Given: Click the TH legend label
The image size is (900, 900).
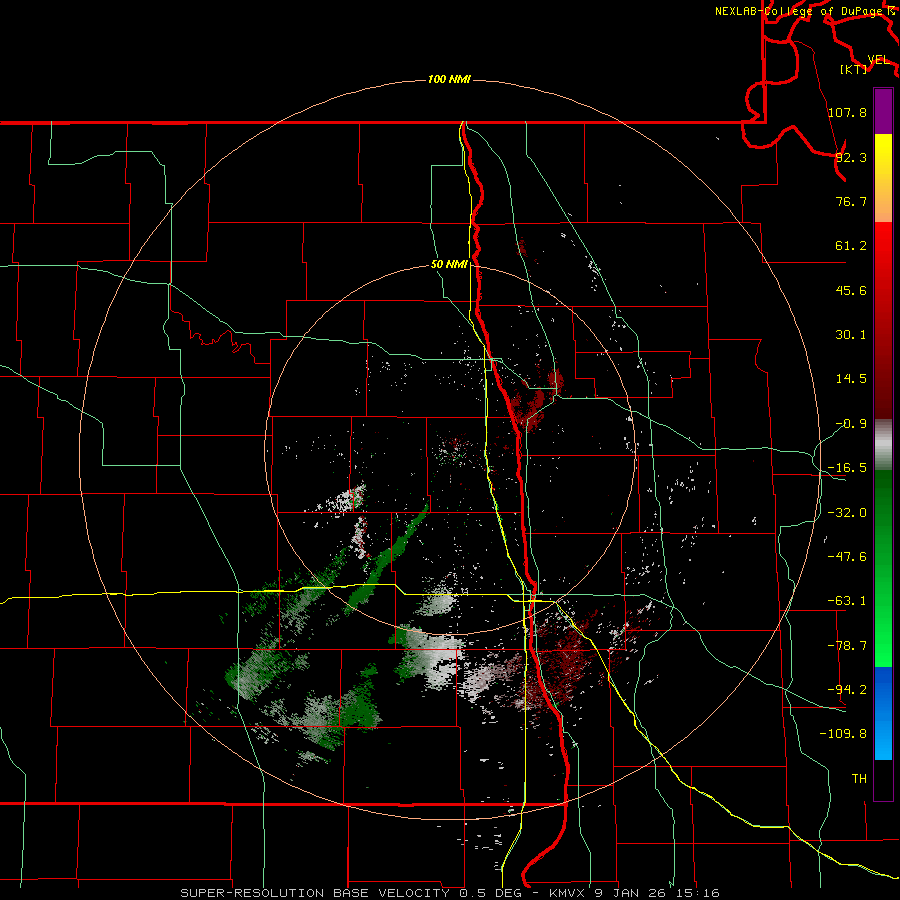Looking at the screenshot, I should [859, 779].
